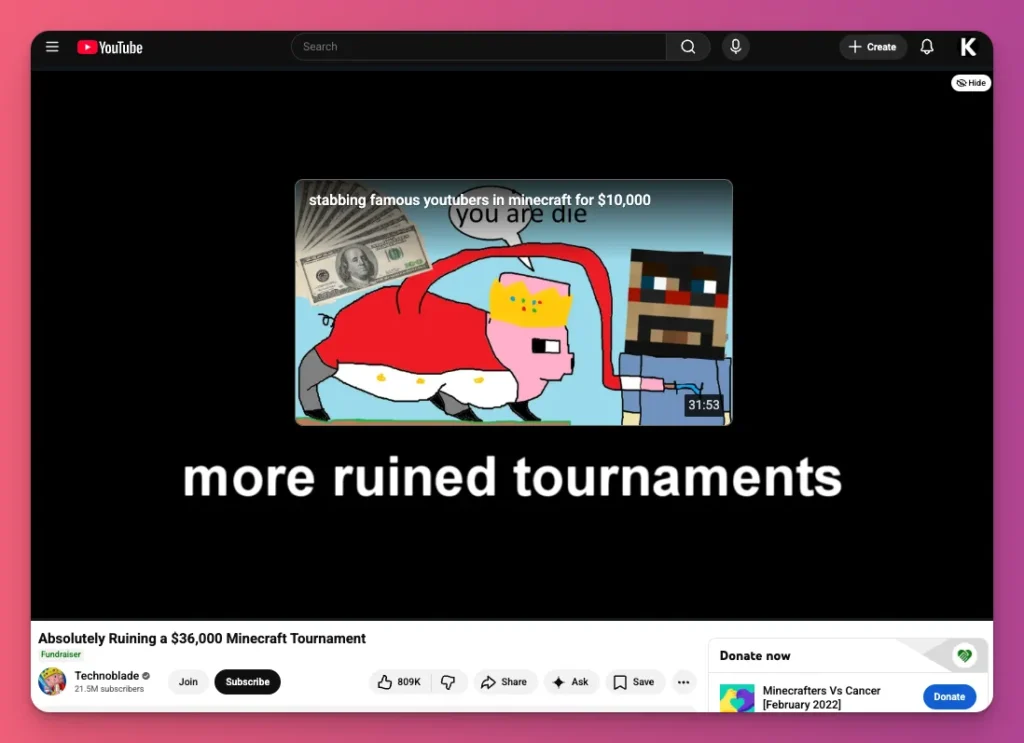Open the Create menu with the plus icon

(872, 46)
